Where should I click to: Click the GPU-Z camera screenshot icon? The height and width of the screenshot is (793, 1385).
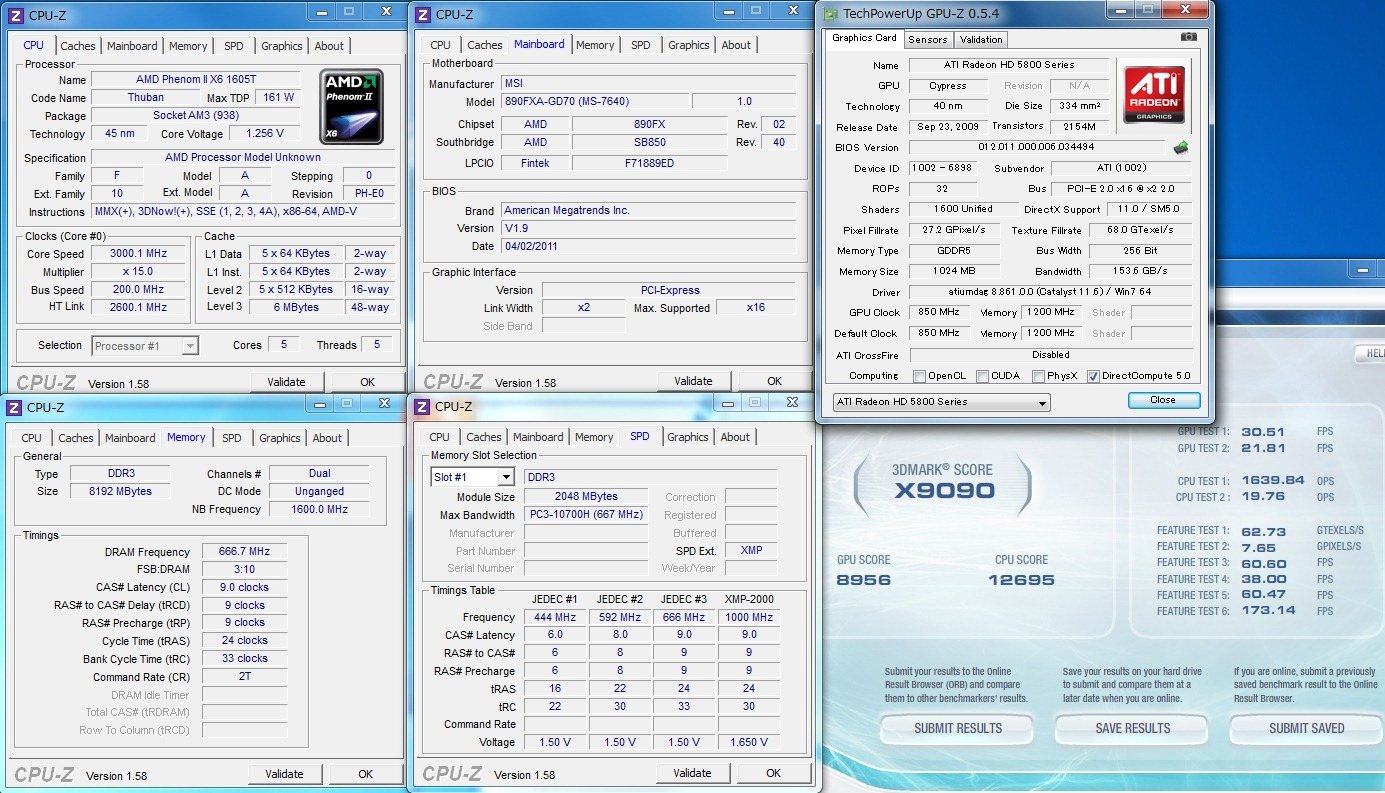click(1188, 37)
